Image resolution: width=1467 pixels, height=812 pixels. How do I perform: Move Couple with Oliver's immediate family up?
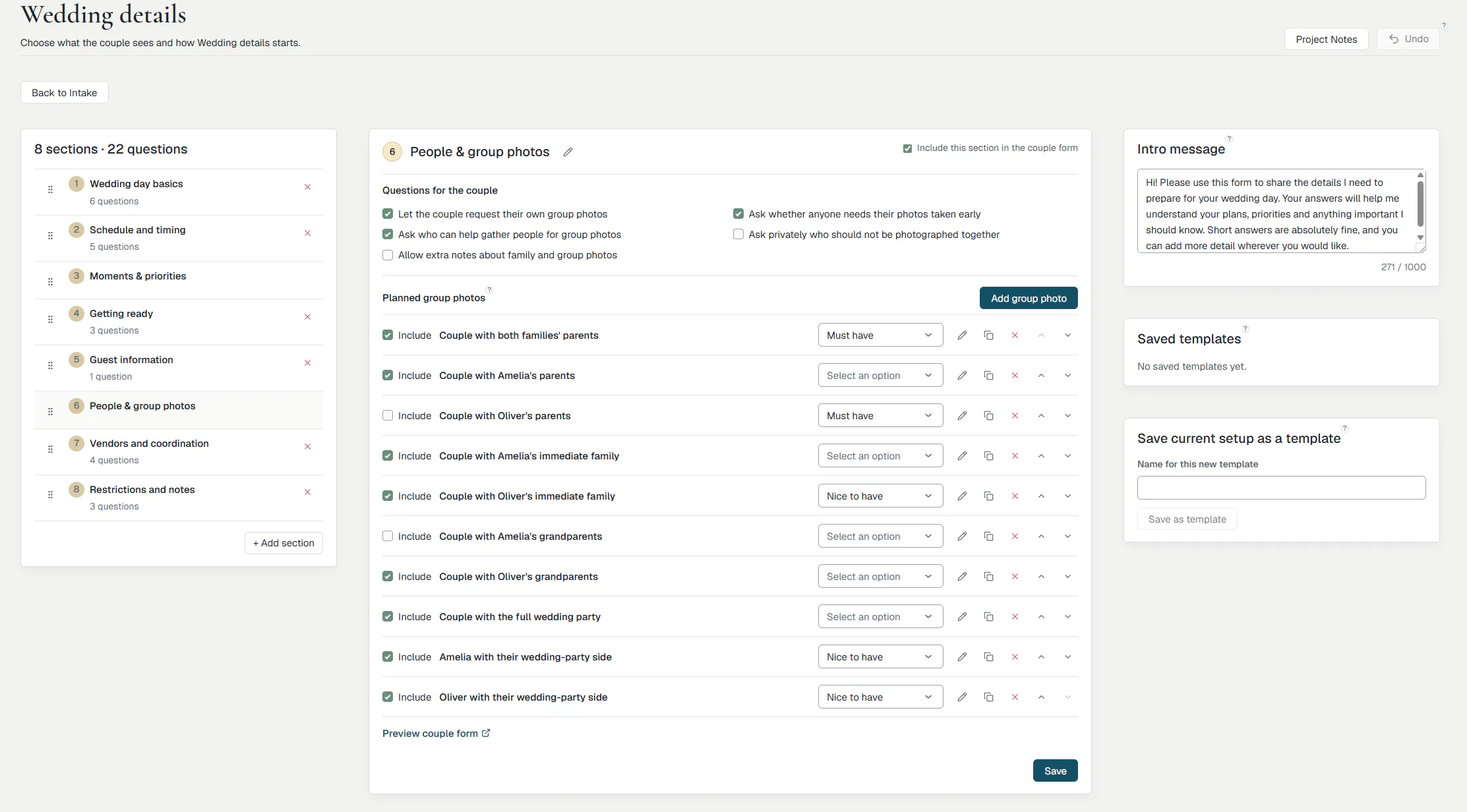[x=1041, y=496]
